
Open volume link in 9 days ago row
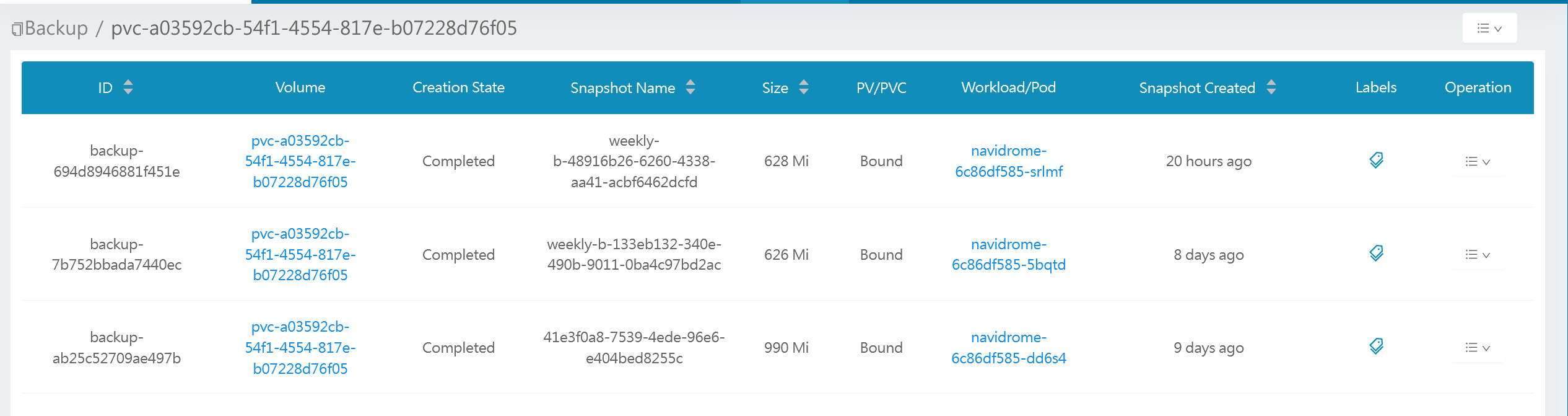point(300,348)
